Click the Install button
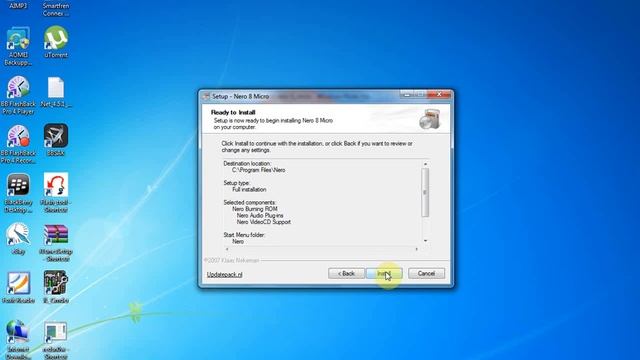Image resolution: width=640 pixels, height=360 pixels. coord(384,273)
